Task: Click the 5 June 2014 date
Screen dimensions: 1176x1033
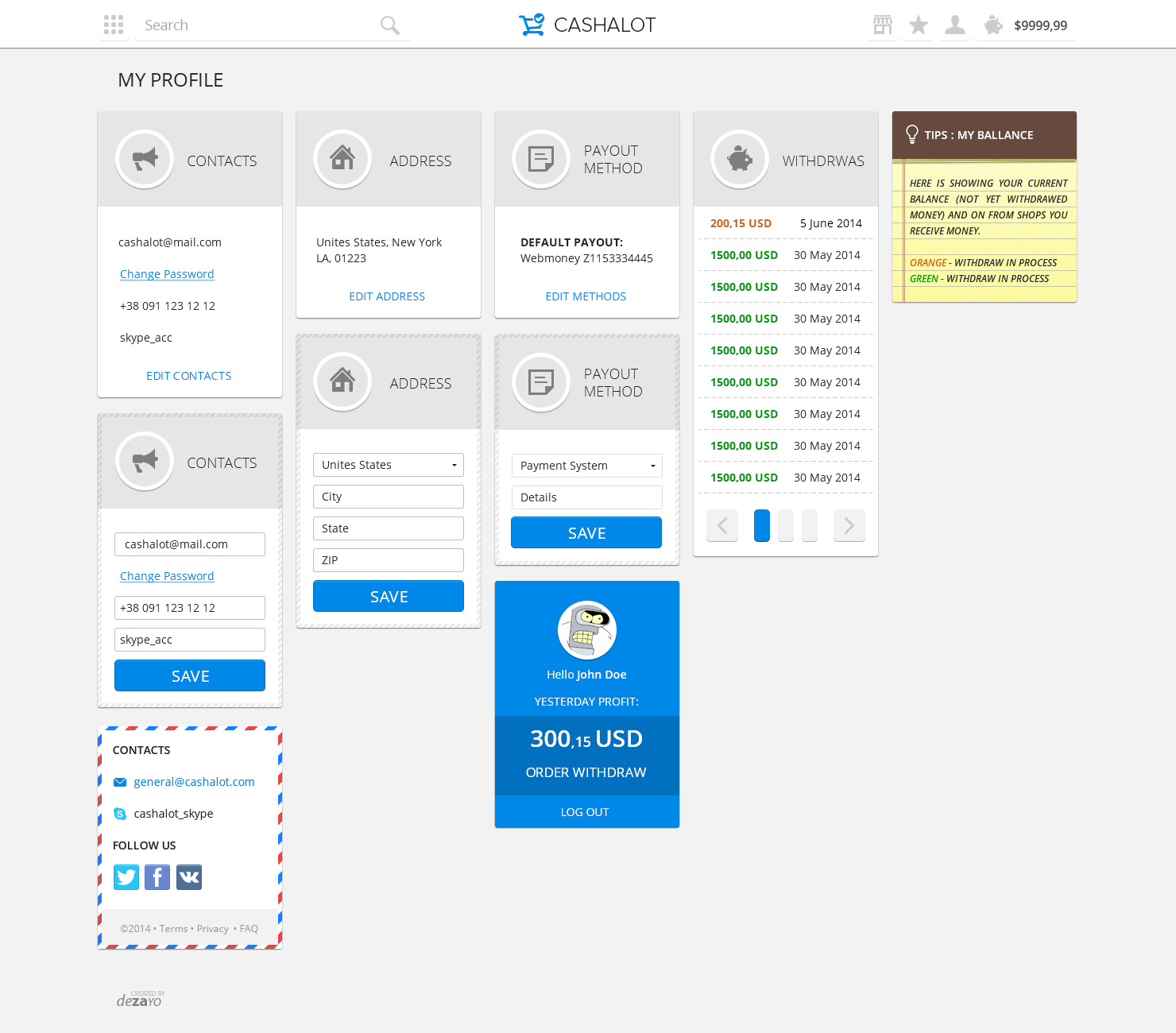Action: click(831, 223)
